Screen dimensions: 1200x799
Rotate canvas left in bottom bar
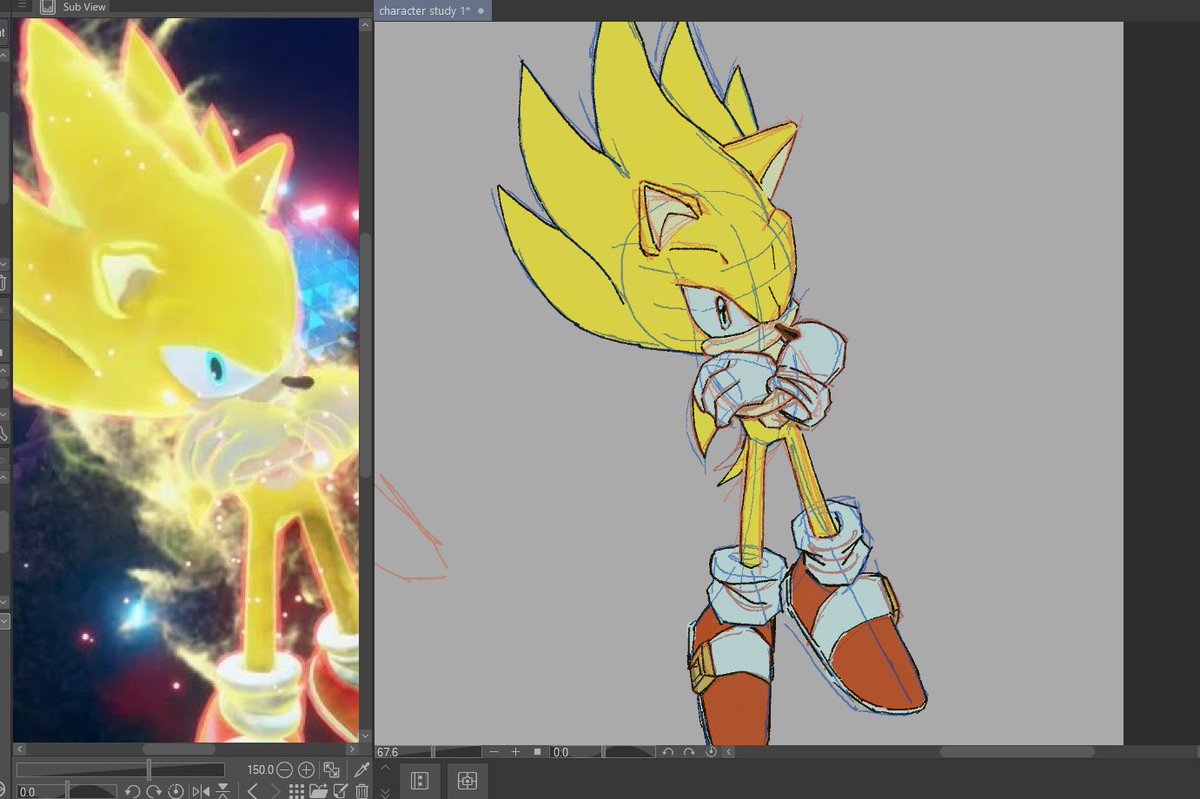click(x=668, y=752)
